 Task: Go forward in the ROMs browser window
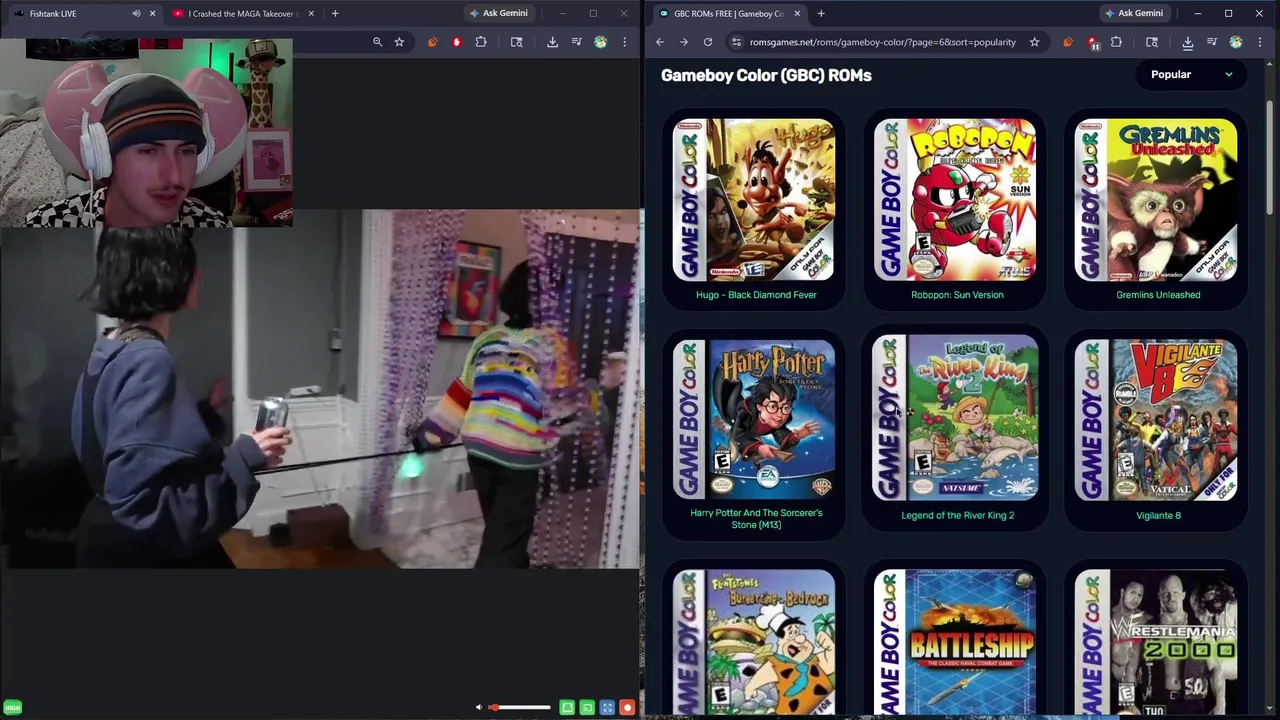[684, 42]
